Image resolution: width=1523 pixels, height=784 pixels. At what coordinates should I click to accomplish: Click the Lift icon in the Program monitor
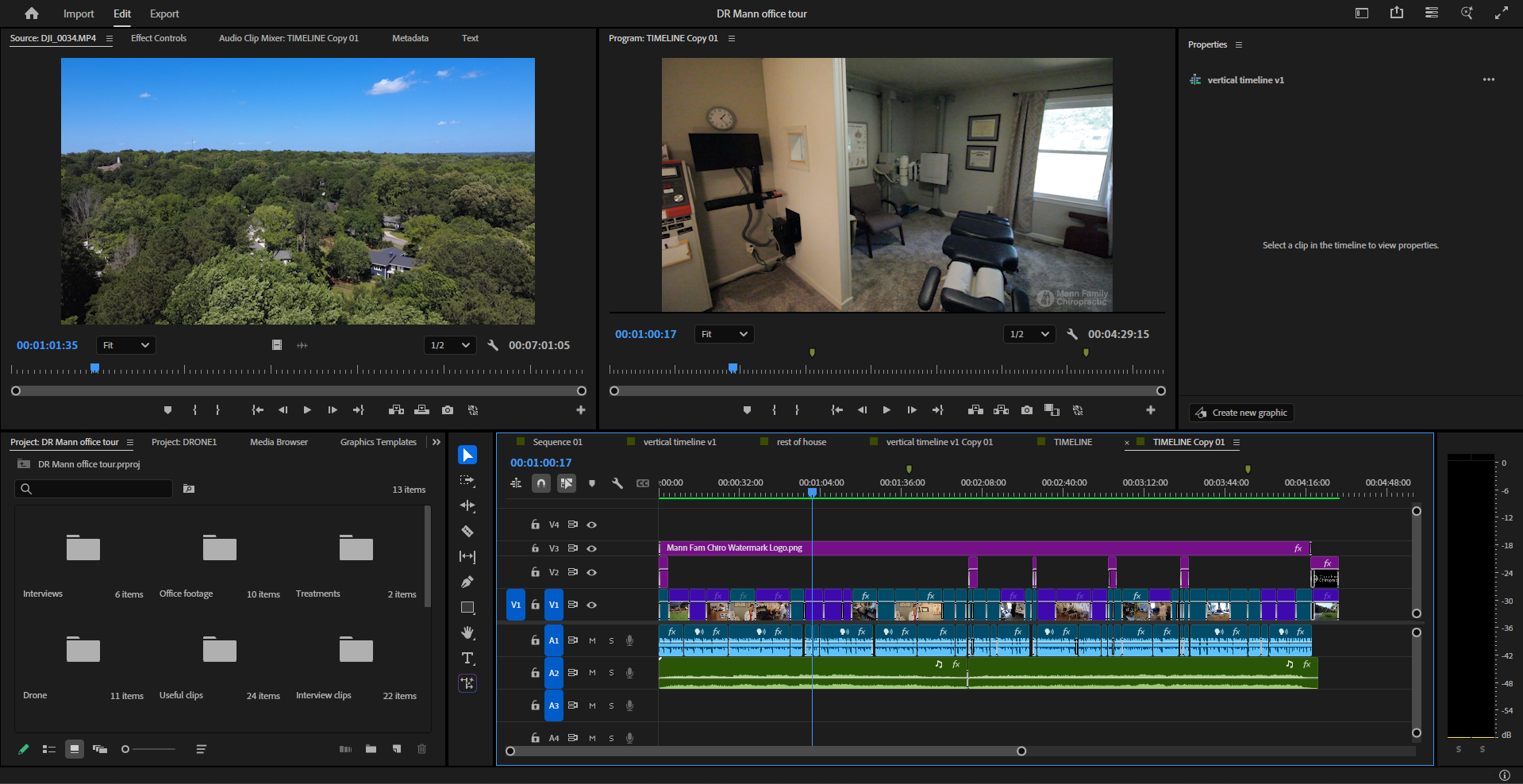(976, 410)
